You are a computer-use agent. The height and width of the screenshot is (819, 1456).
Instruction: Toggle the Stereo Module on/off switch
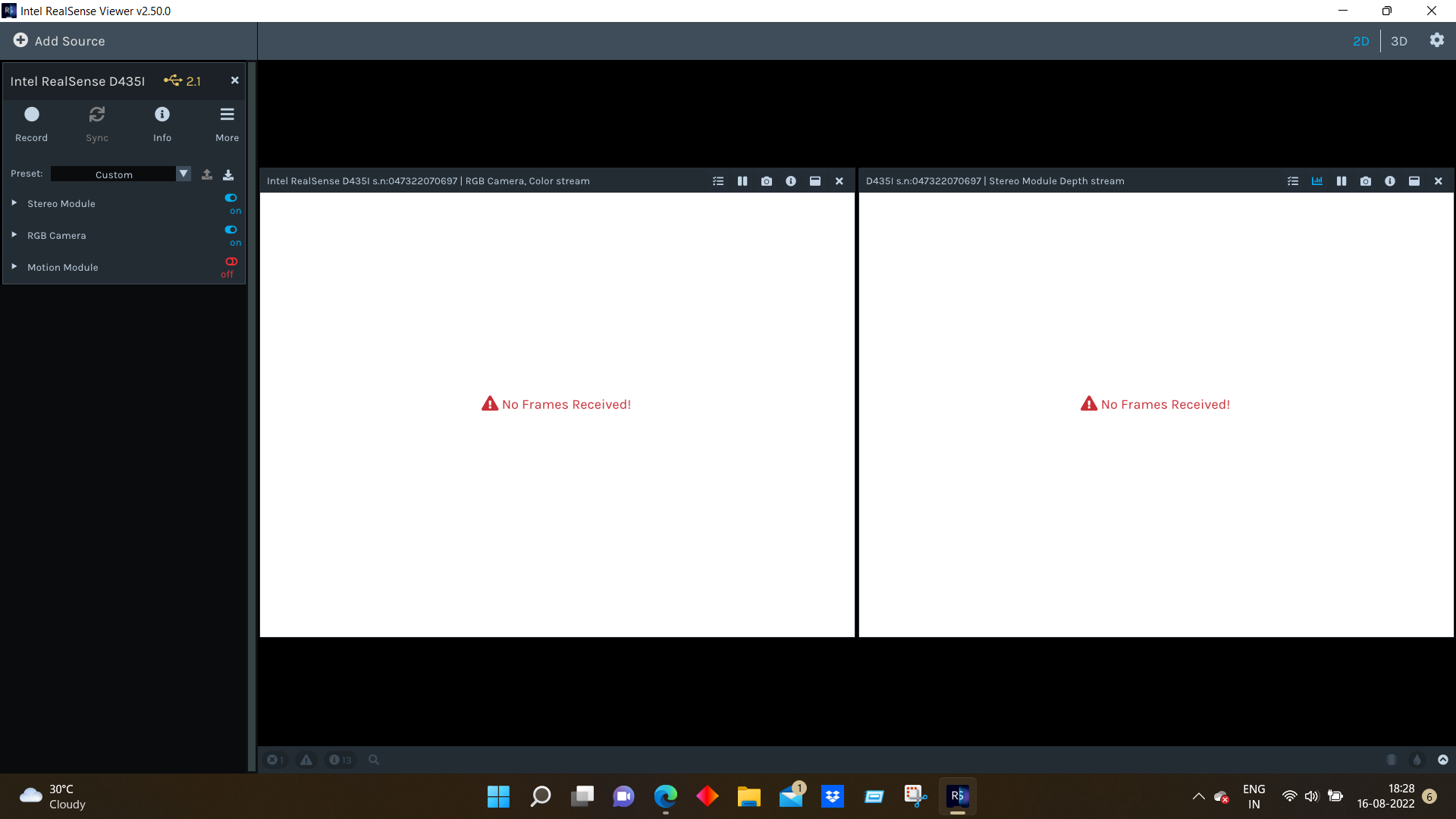point(231,198)
